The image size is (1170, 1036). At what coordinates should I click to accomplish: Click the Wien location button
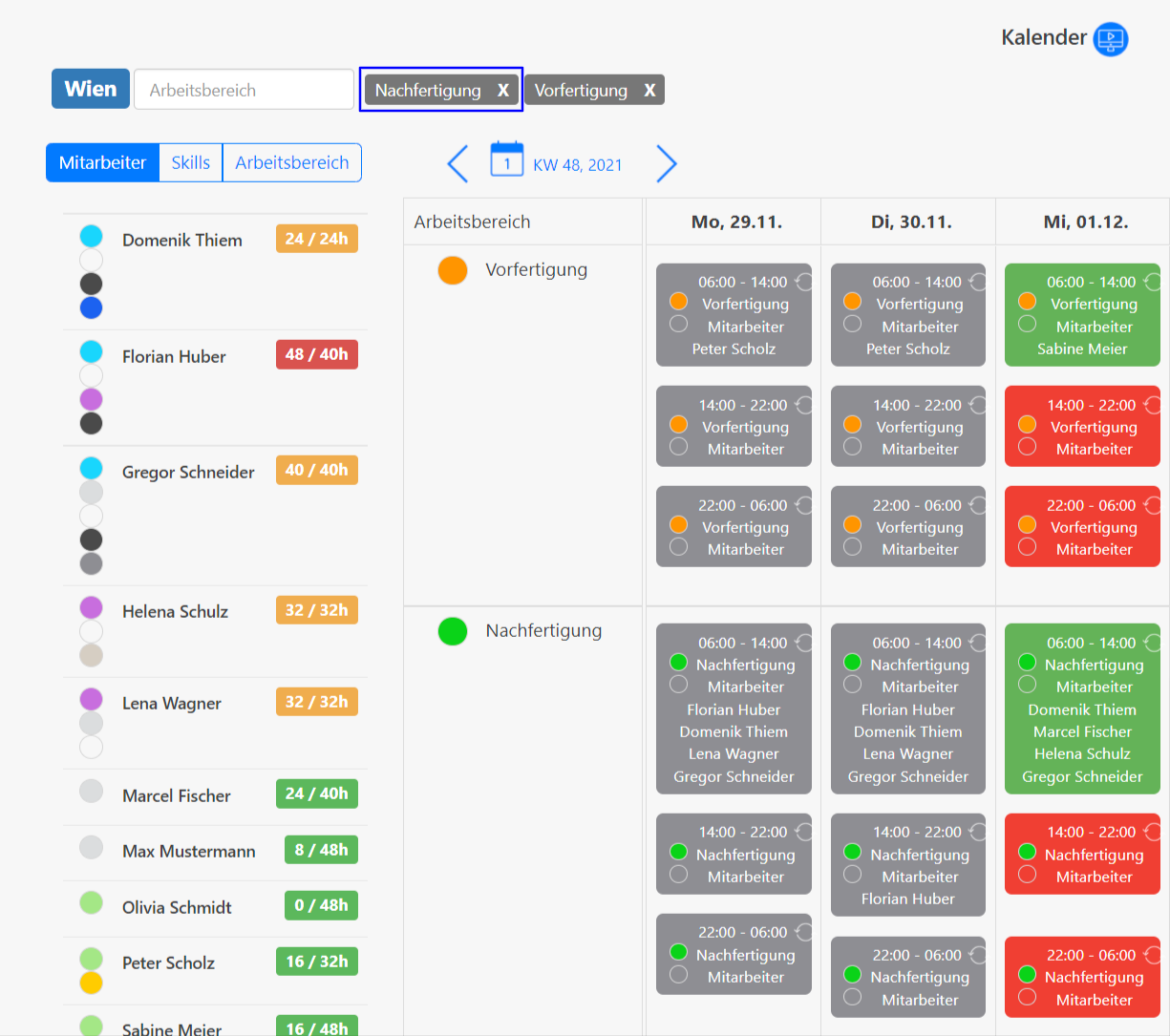point(91,89)
